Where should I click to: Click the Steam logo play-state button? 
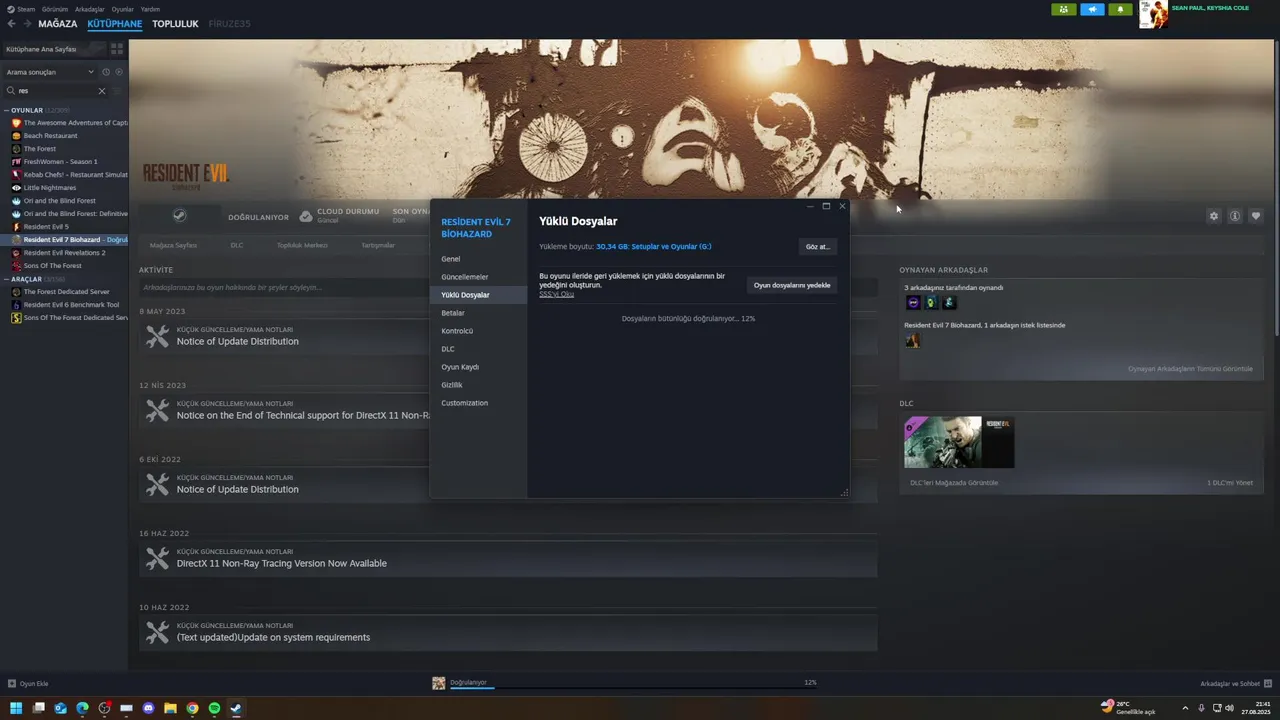click(x=179, y=215)
